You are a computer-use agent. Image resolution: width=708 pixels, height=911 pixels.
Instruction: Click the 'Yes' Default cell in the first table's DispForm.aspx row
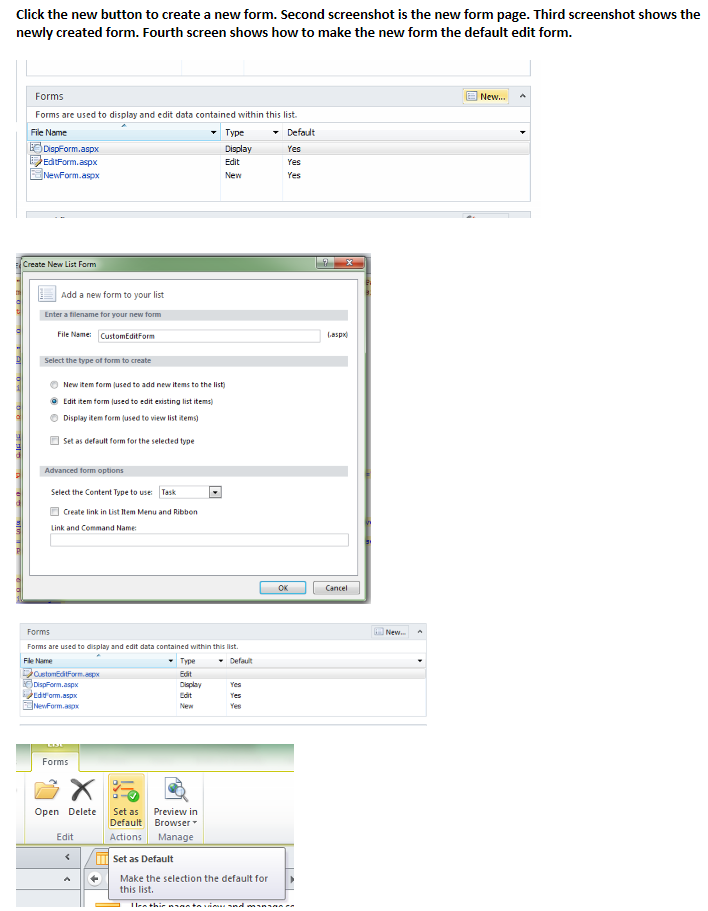[x=294, y=149]
